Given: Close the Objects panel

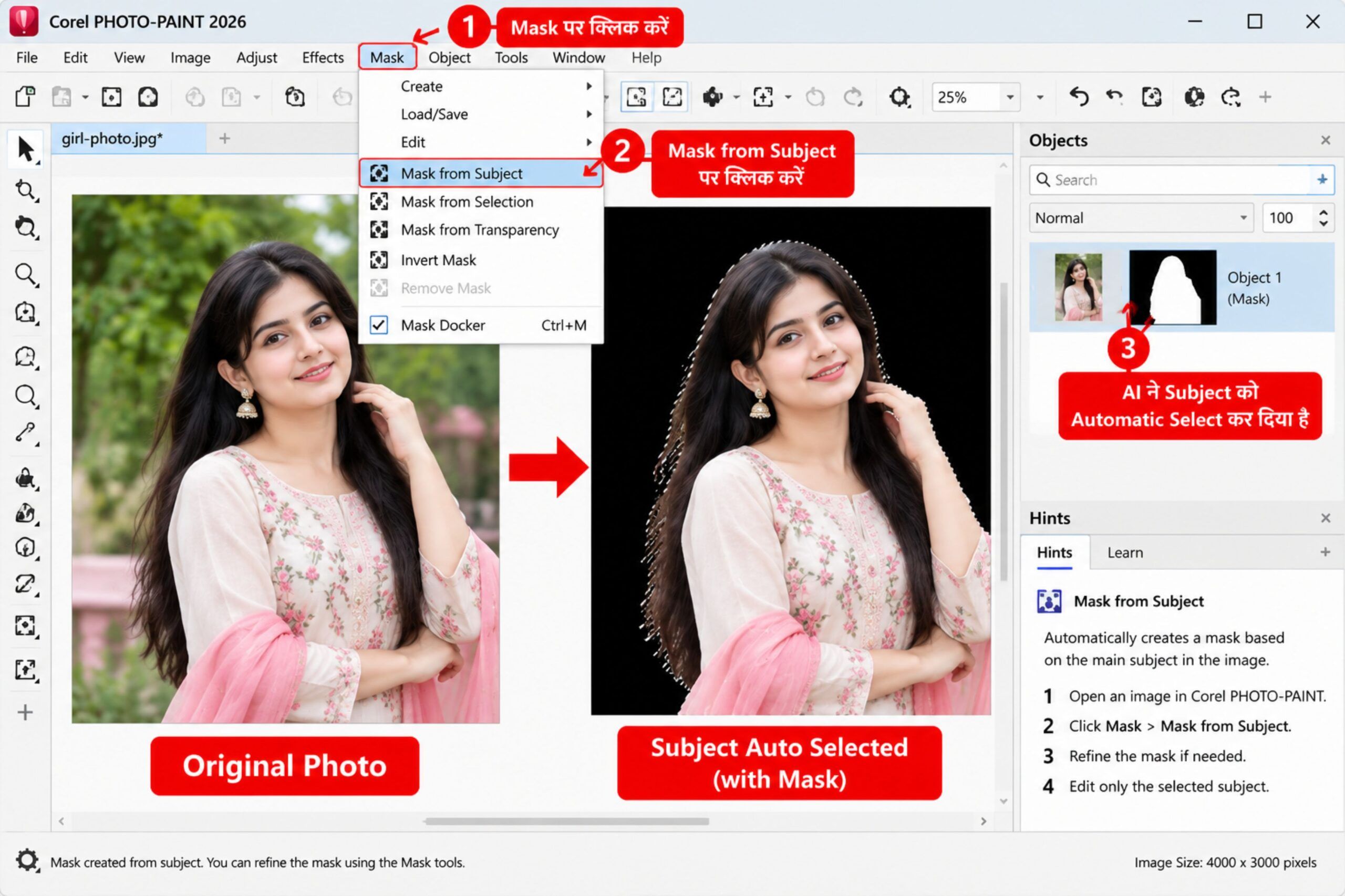Looking at the screenshot, I should click(x=1326, y=140).
